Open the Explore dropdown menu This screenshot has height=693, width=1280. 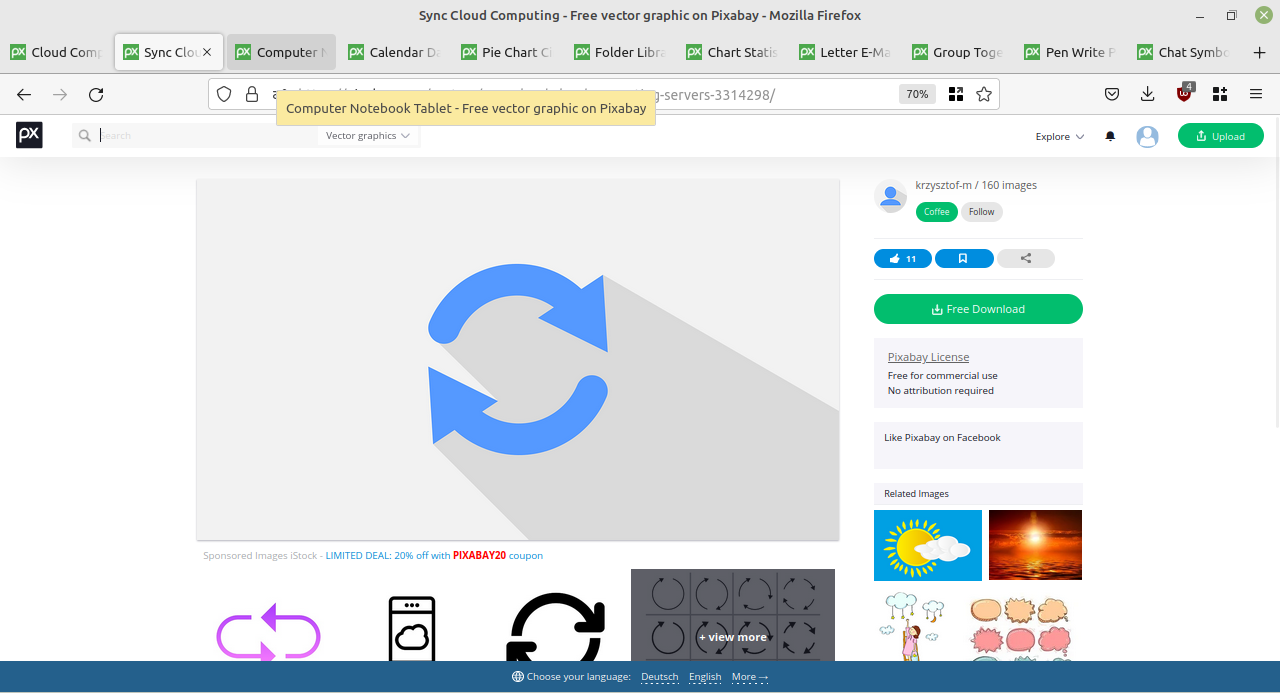[x=1060, y=137]
